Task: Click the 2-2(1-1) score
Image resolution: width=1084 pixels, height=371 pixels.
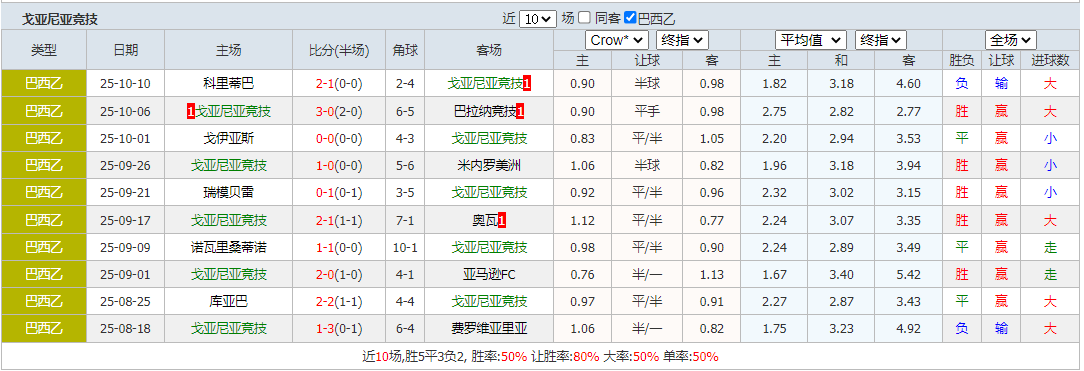Action: pos(339,302)
